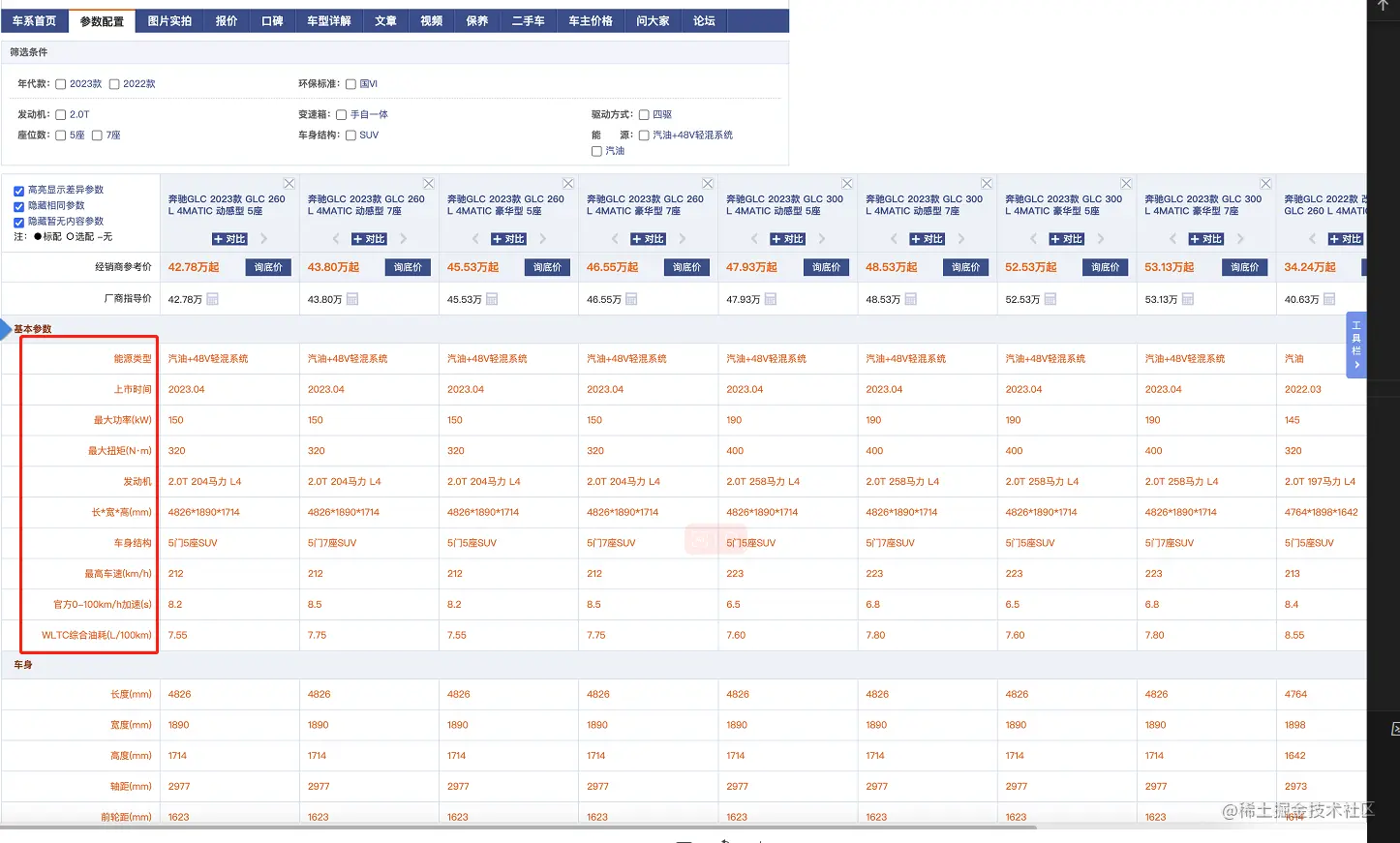The image size is (1400, 843).
Task: Check the 7座 seat filter
Action: coord(97,135)
